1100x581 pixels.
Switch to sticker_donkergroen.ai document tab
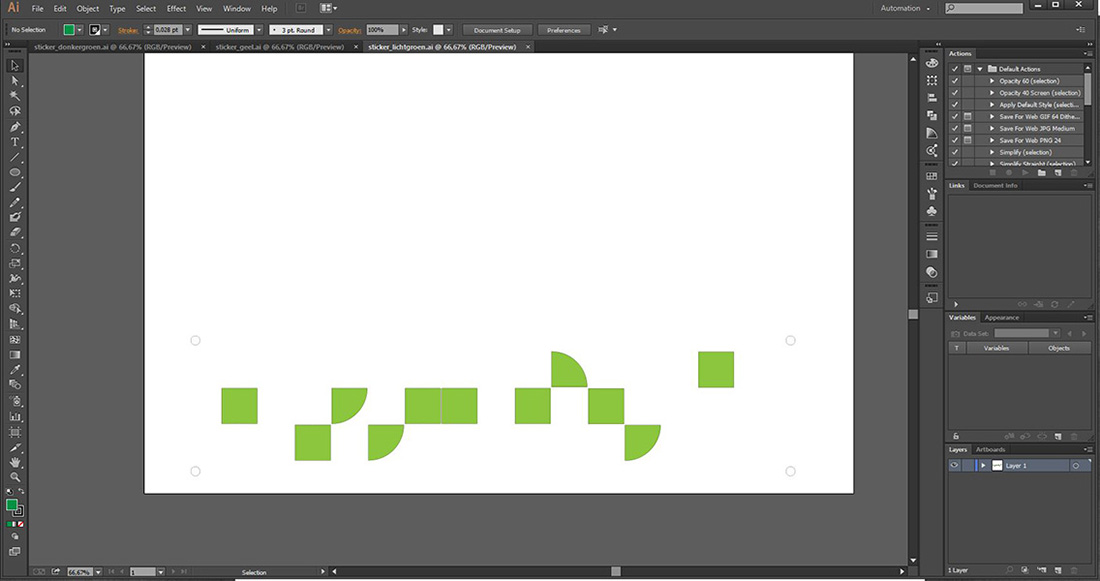pyautogui.click(x=113, y=47)
